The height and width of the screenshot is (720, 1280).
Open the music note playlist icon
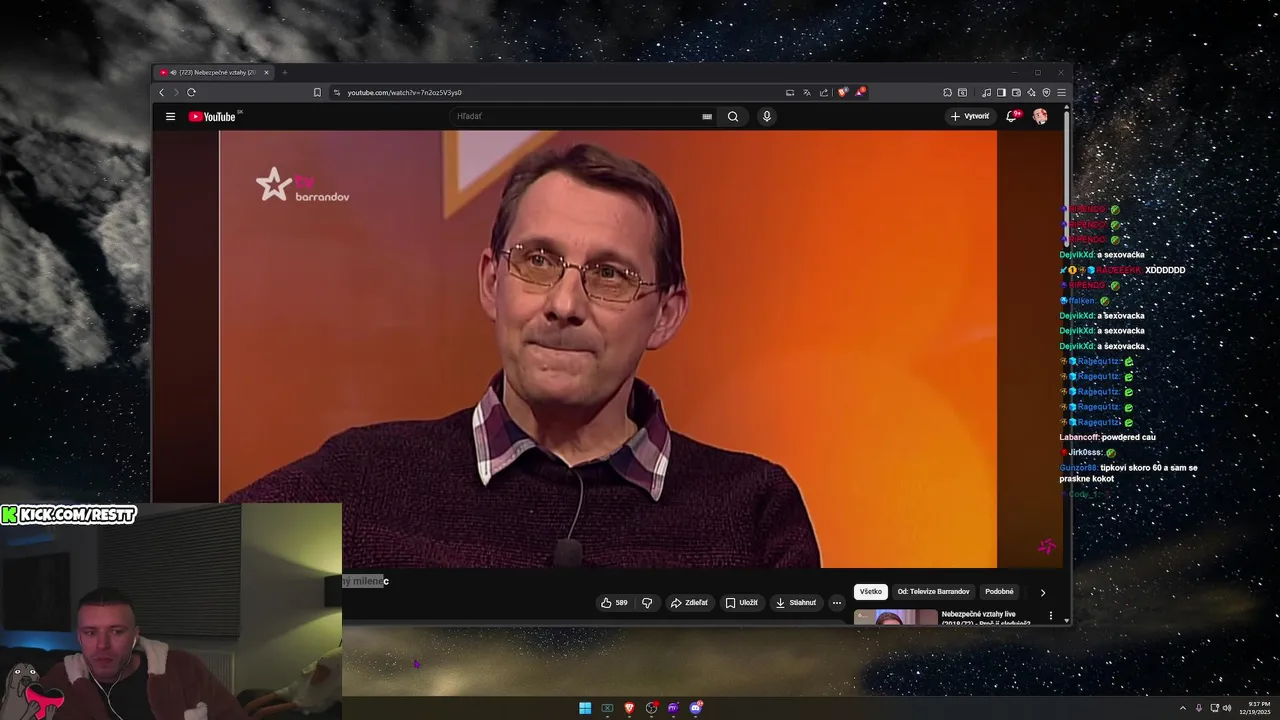click(986, 92)
